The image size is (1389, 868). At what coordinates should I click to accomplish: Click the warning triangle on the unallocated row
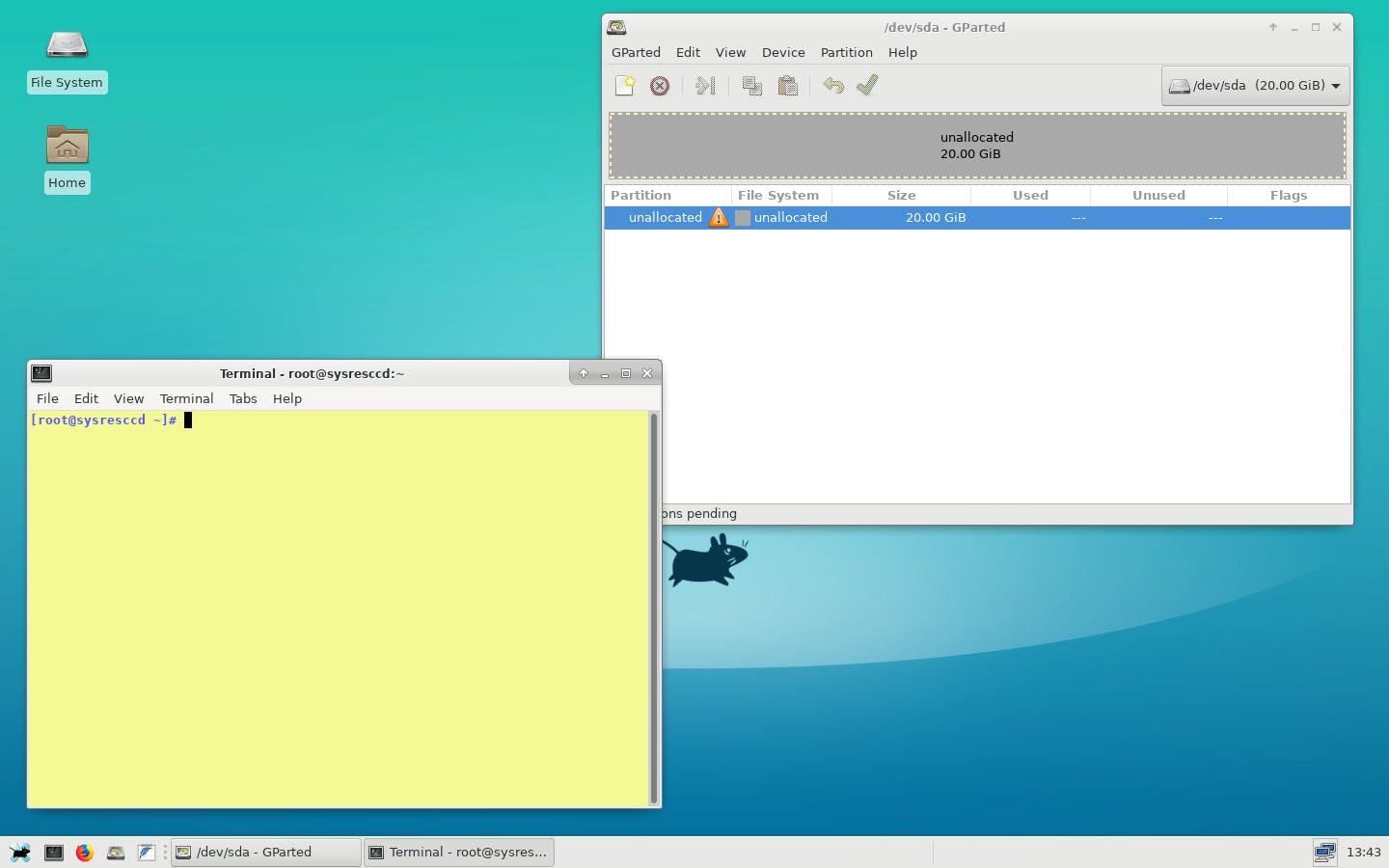coord(719,217)
